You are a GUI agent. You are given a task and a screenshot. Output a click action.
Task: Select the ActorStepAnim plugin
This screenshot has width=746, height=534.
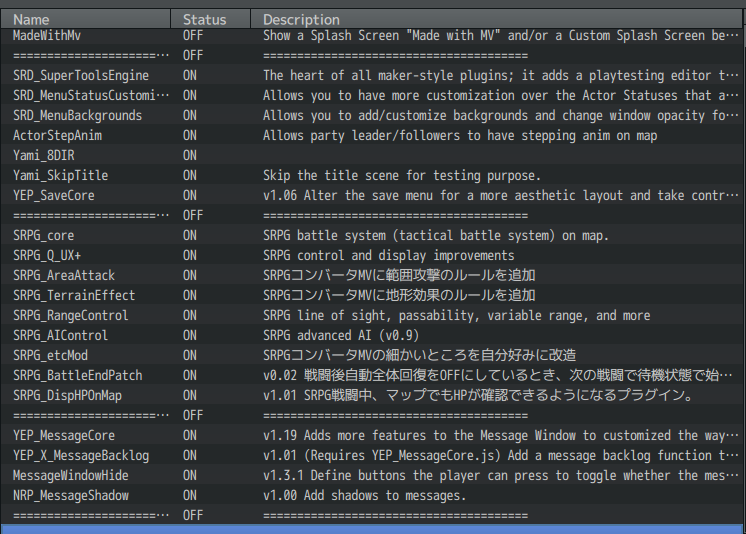[x=372, y=135]
